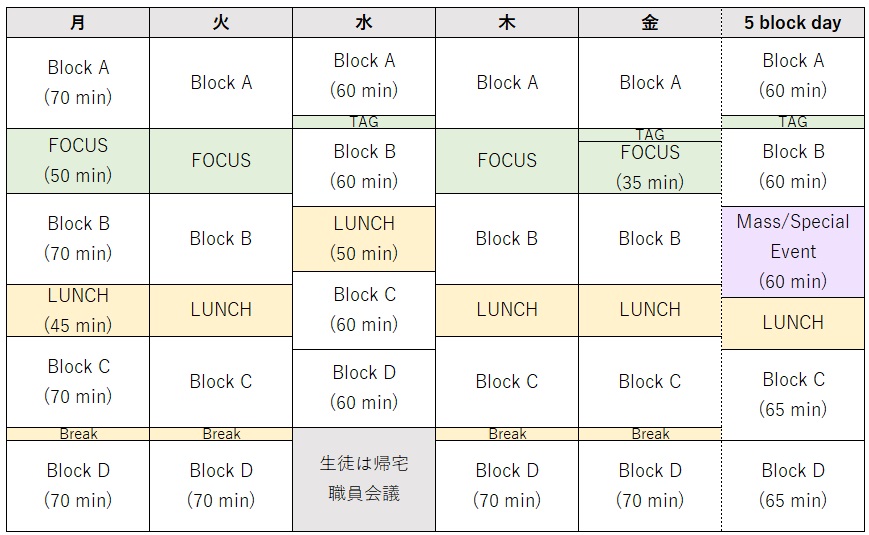Click the 生徒は帰宅 職員会議 cell
This screenshot has height=535, width=869.
click(x=364, y=479)
